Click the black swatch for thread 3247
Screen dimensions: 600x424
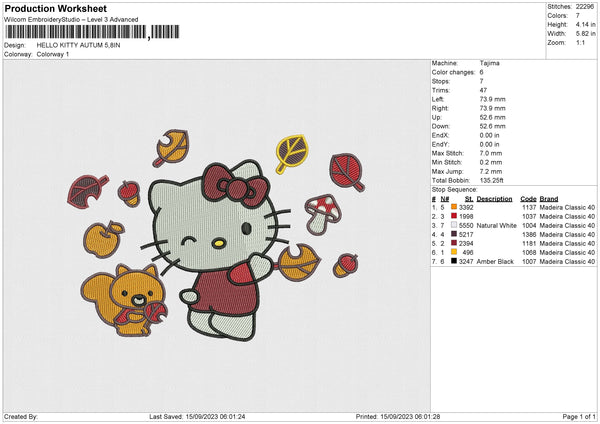click(x=454, y=261)
